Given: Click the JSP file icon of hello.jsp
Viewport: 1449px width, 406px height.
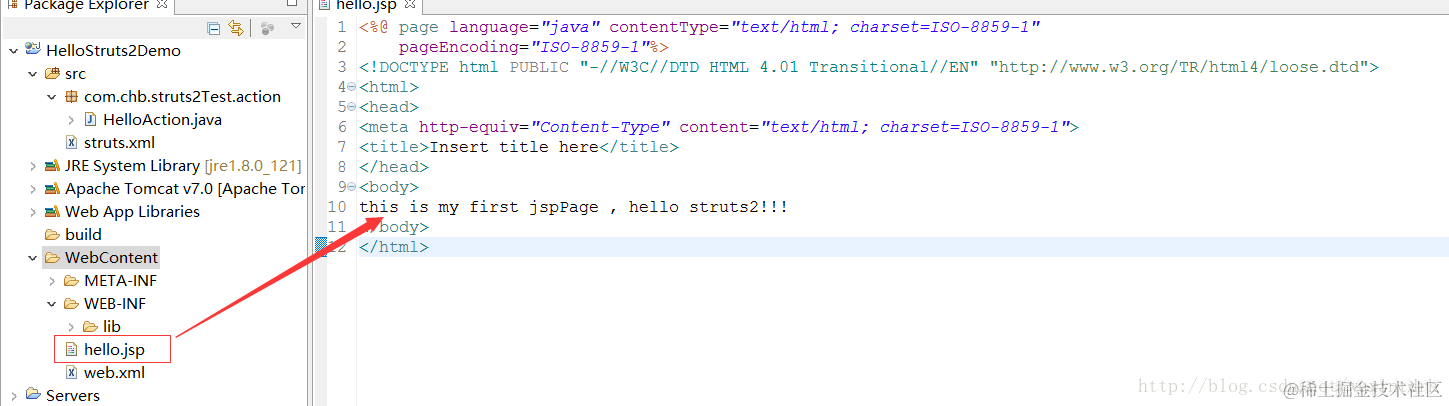Looking at the screenshot, I should pos(71,349).
